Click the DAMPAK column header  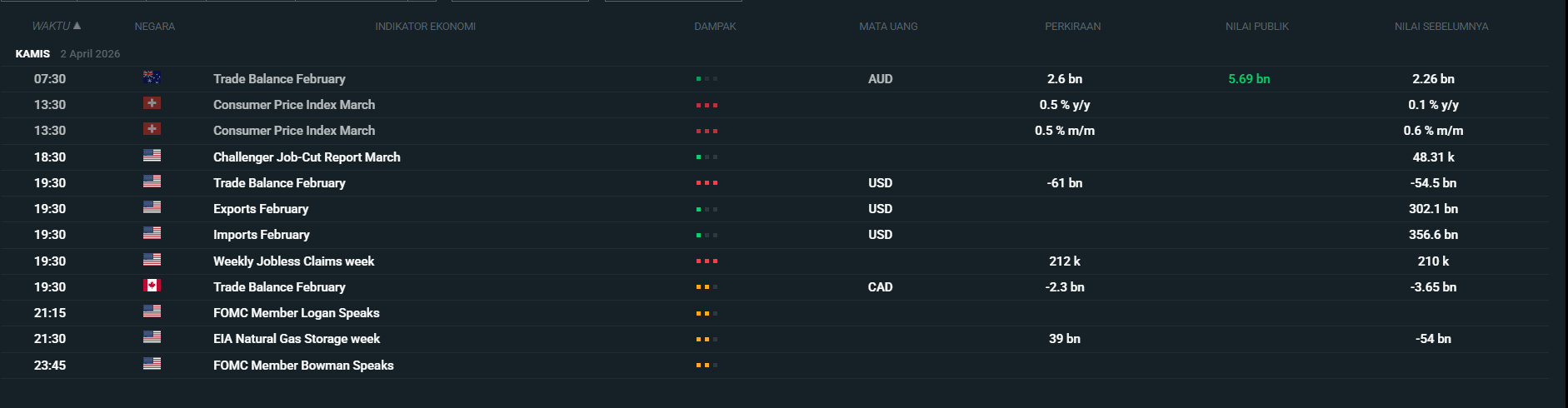point(715,27)
